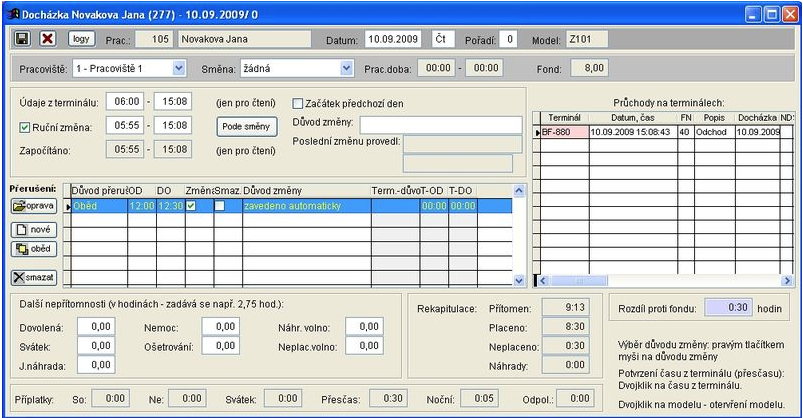Click the Ruční změna end time 15:08

pos(173,126)
